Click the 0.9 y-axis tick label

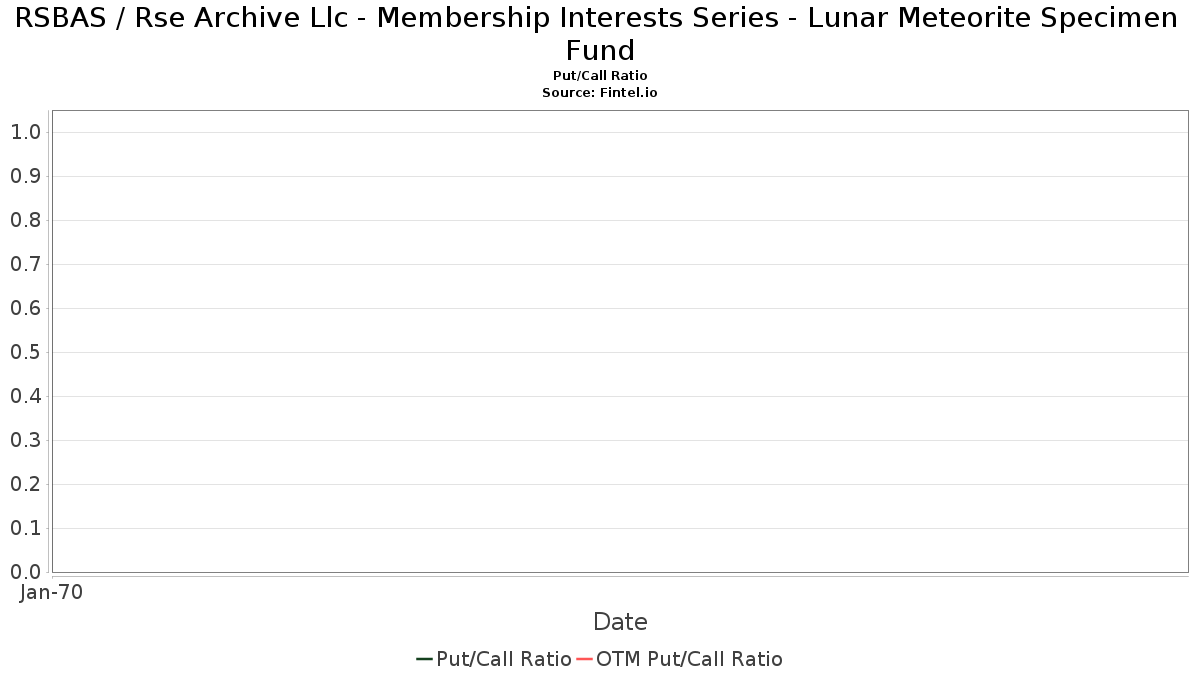[x=25, y=176]
